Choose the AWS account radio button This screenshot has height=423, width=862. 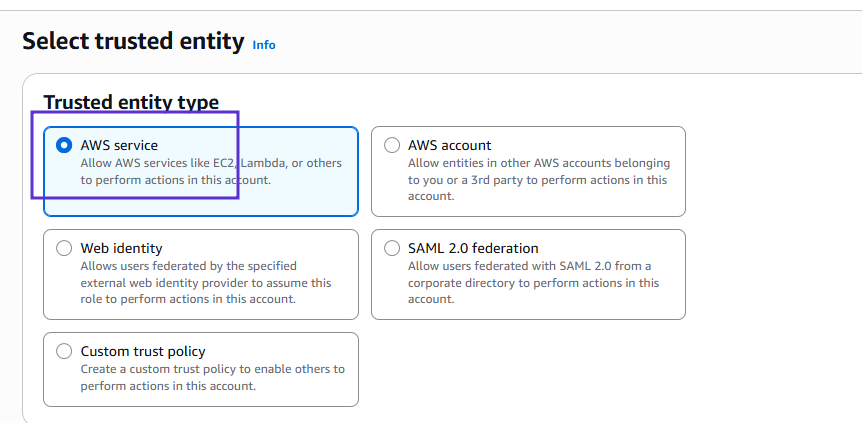tap(391, 145)
